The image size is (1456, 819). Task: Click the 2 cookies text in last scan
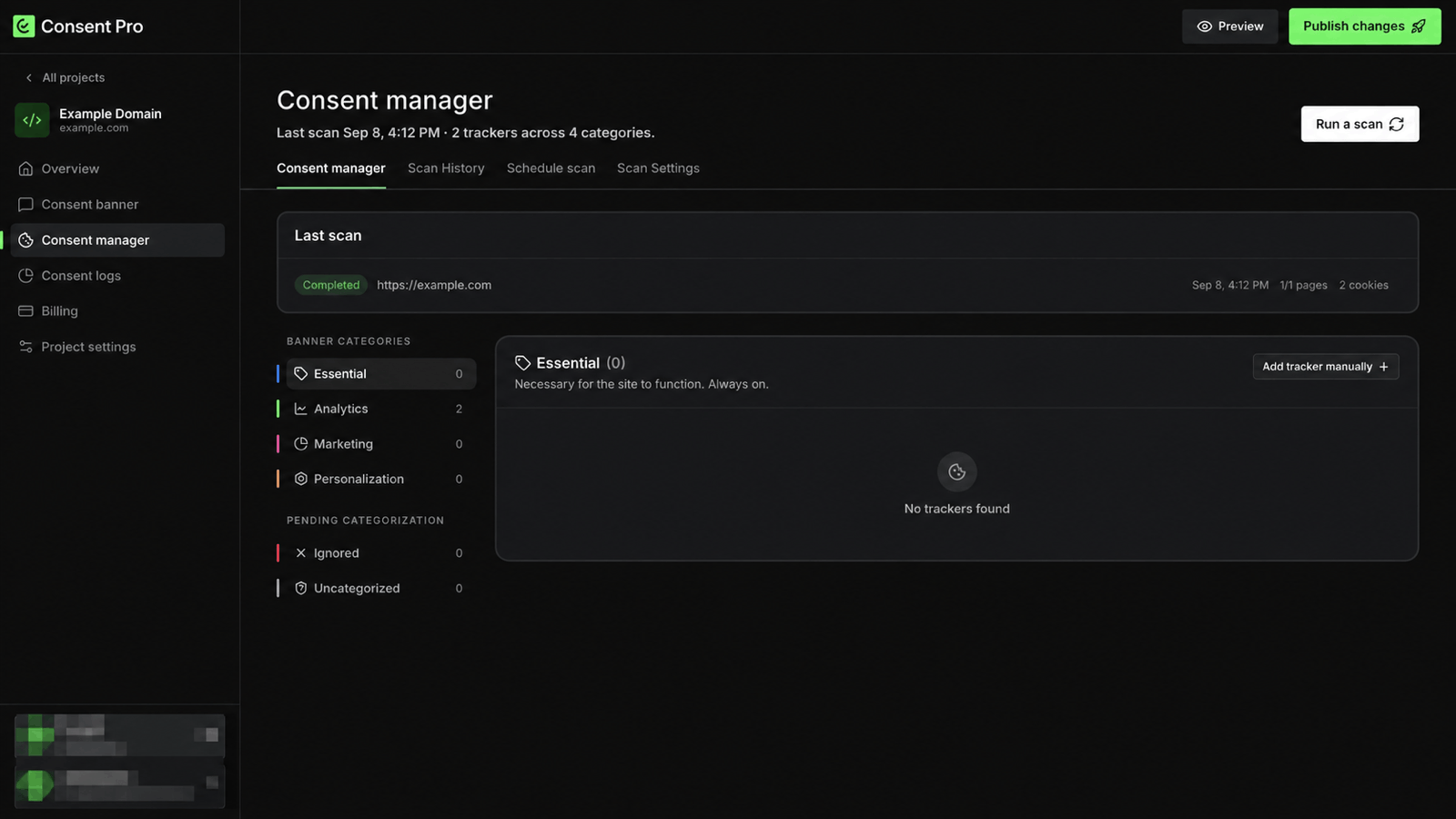1363,285
